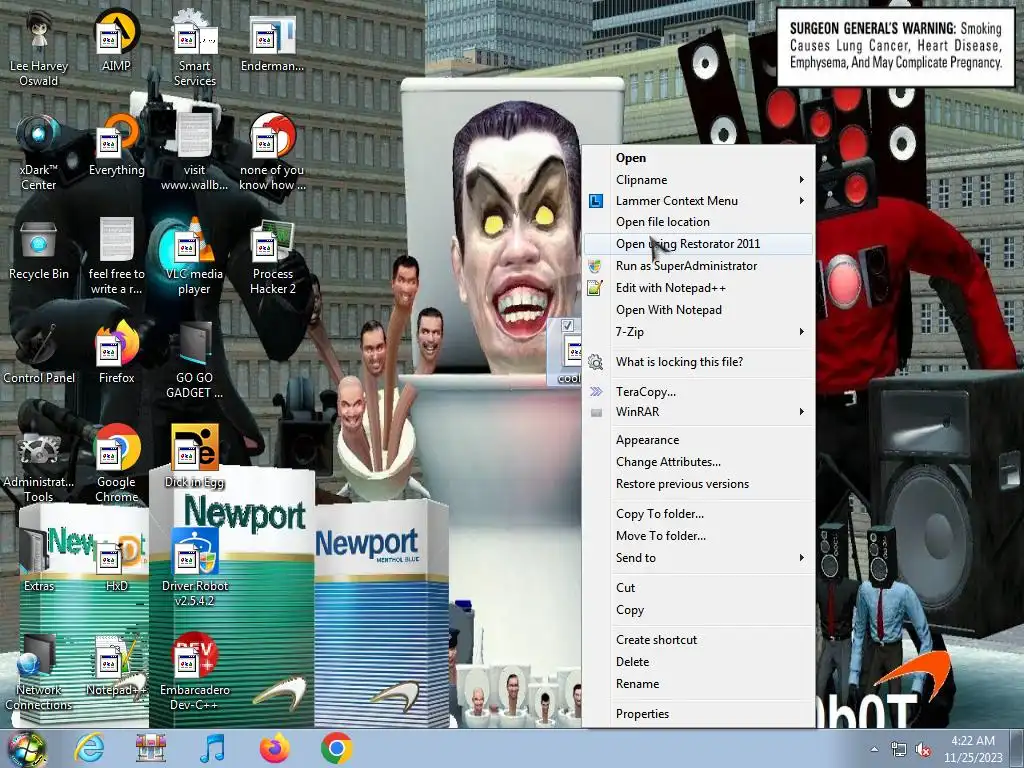This screenshot has height=768, width=1024.
Task: Choose Edit with Notepad++
Action: click(x=697, y=288)
